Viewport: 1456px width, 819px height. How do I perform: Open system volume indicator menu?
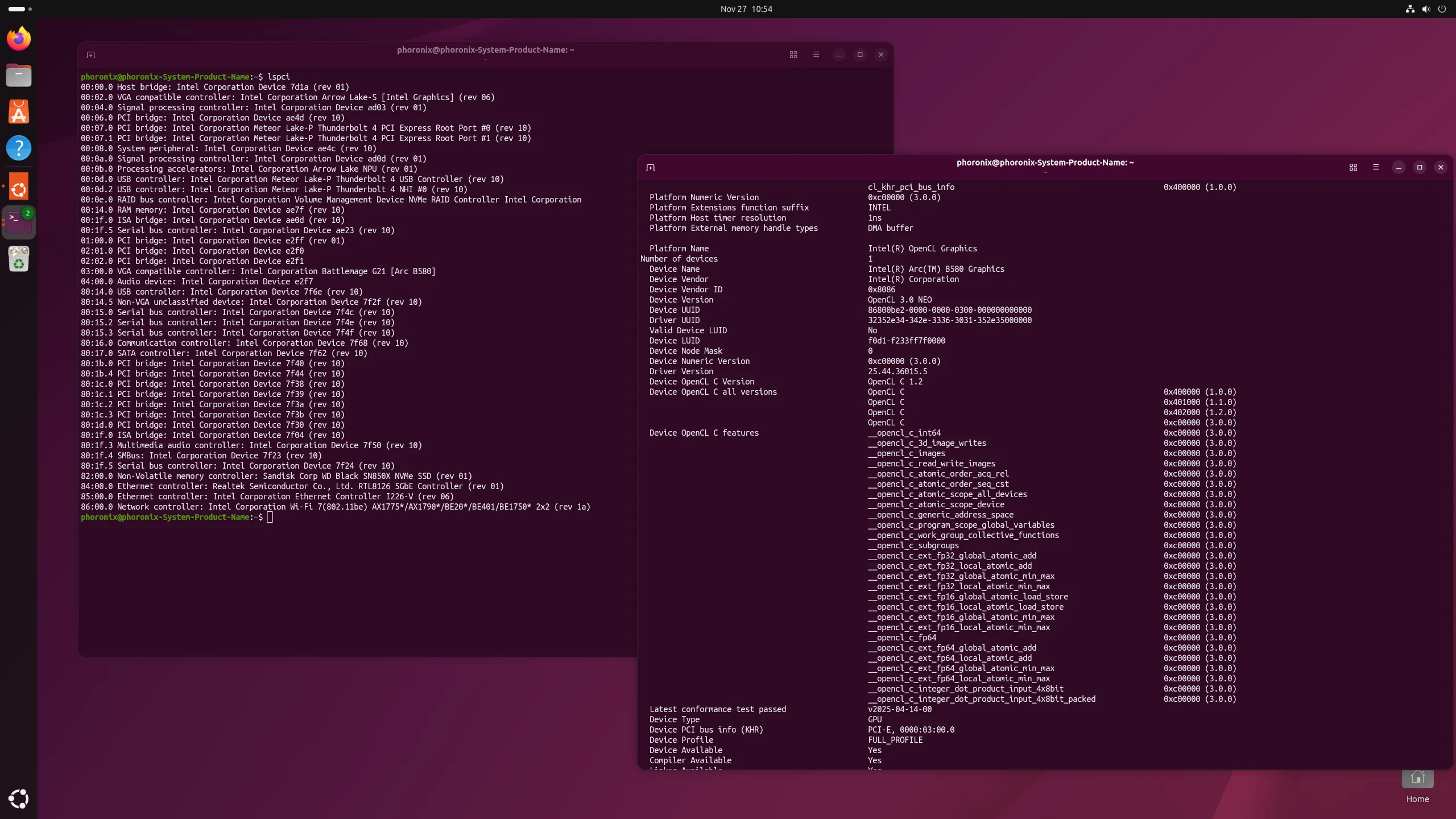point(1426,9)
